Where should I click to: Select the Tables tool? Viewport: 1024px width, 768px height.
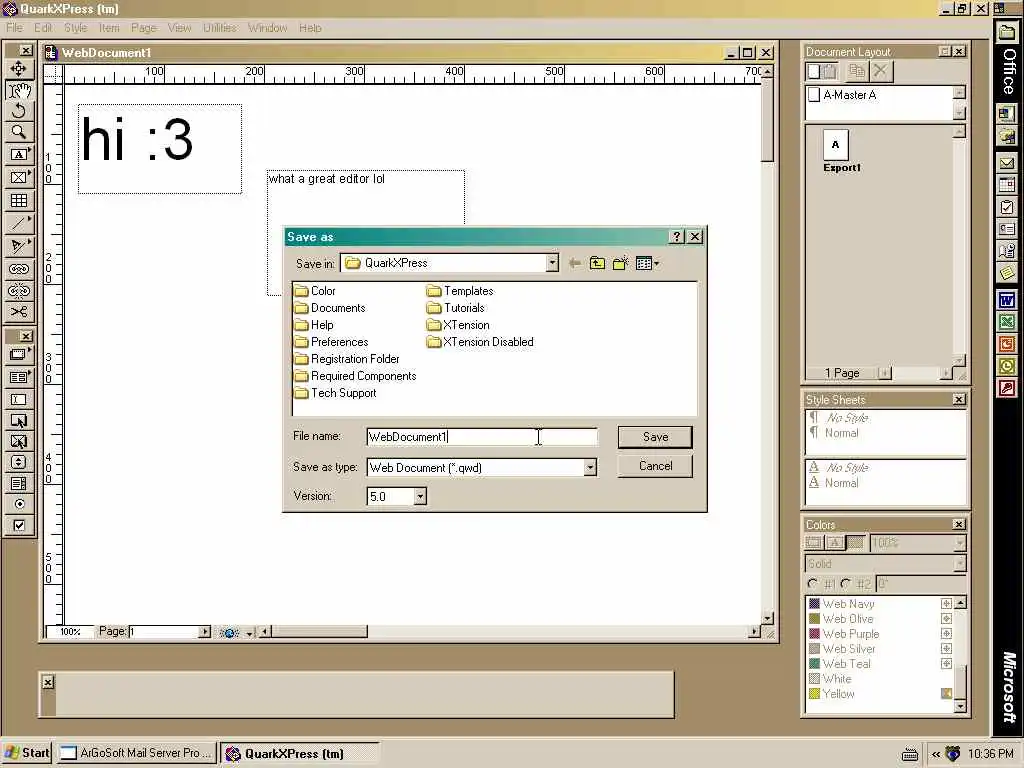point(18,200)
